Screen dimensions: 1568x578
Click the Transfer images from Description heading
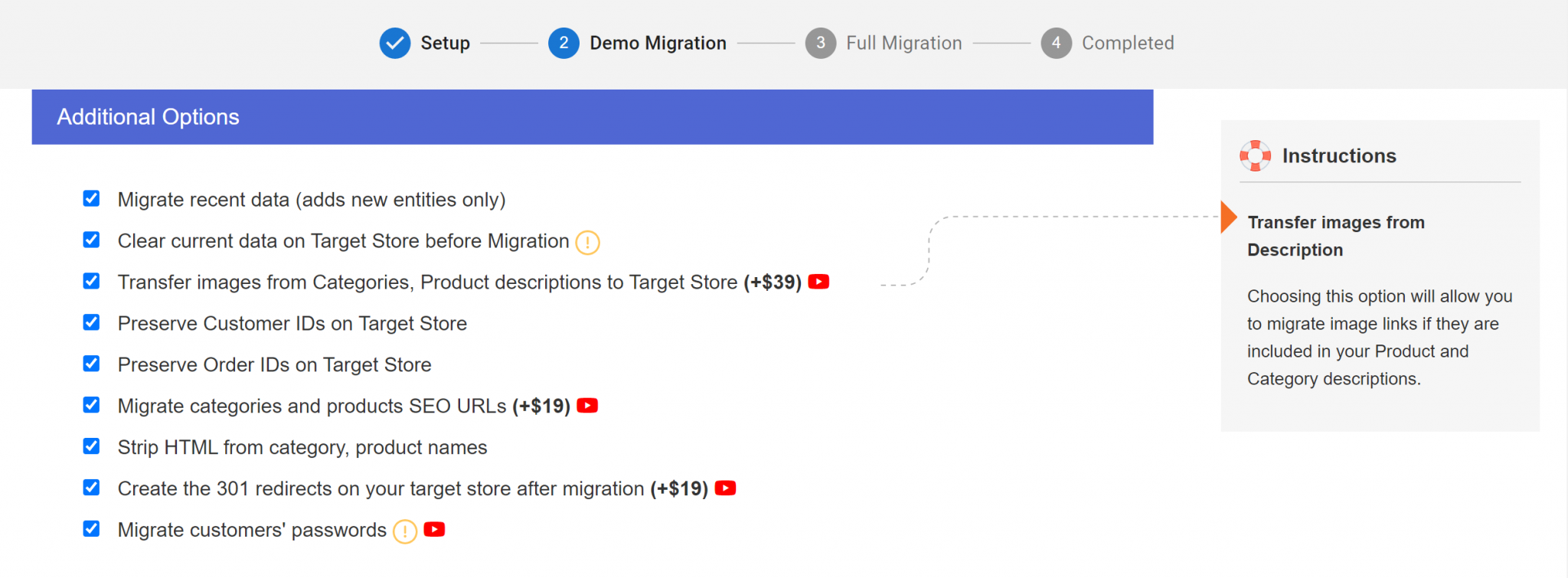[1336, 236]
